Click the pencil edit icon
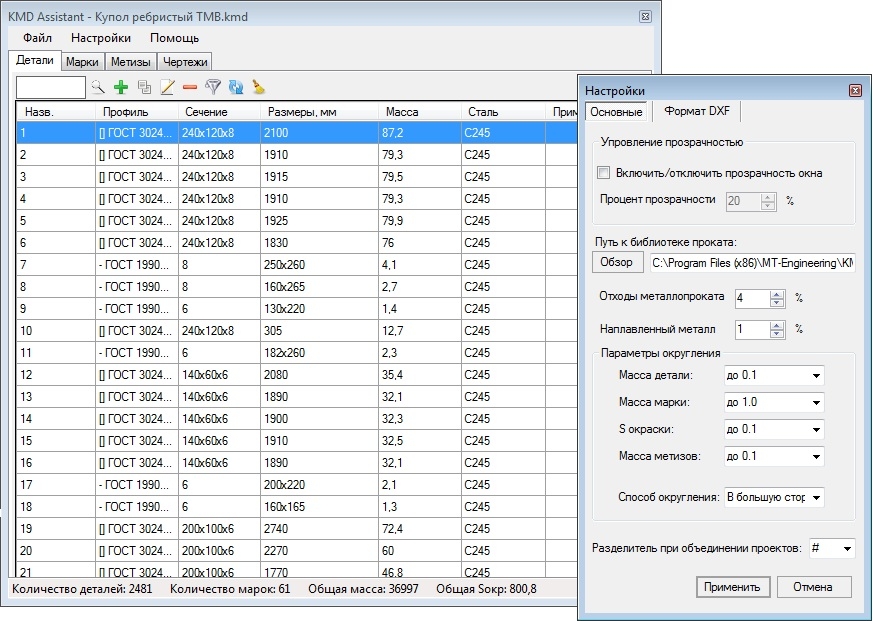 tap(167, 87)
